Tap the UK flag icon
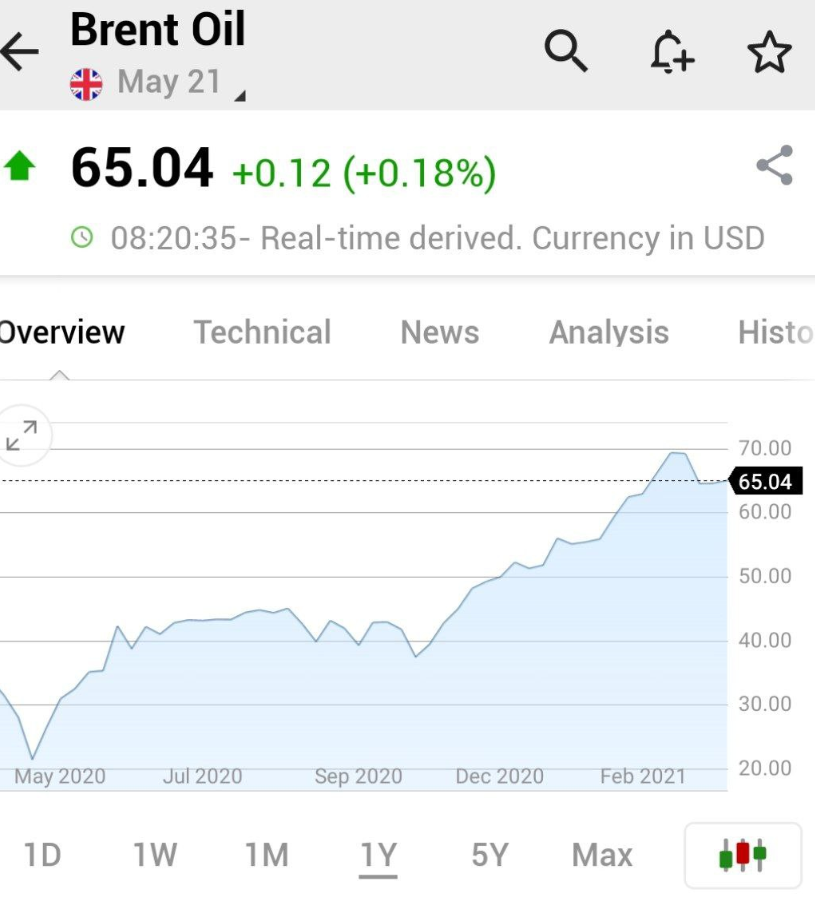 (x=86, y=84)
